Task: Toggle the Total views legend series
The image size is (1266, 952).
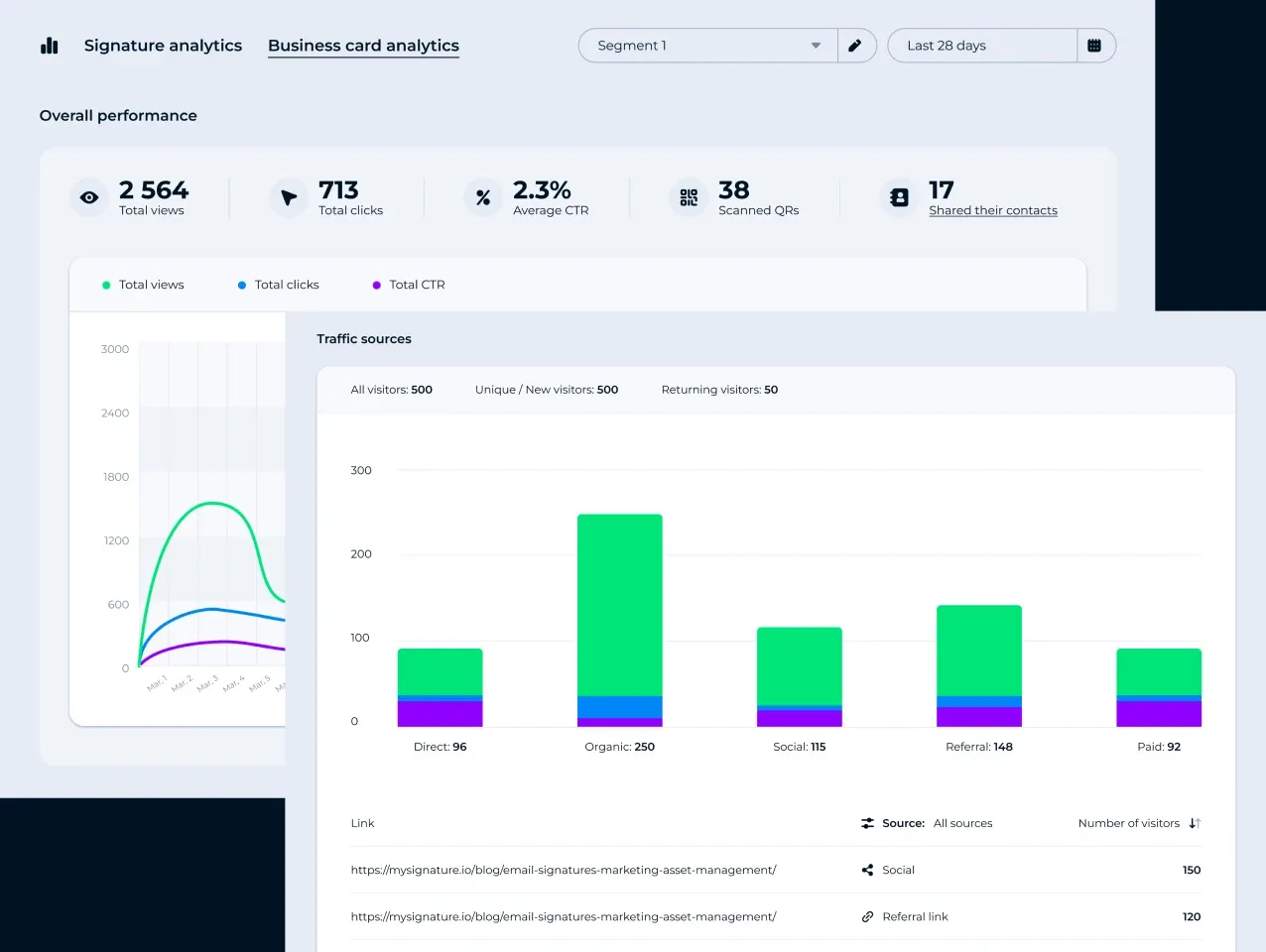Action: tap(143, 285)
